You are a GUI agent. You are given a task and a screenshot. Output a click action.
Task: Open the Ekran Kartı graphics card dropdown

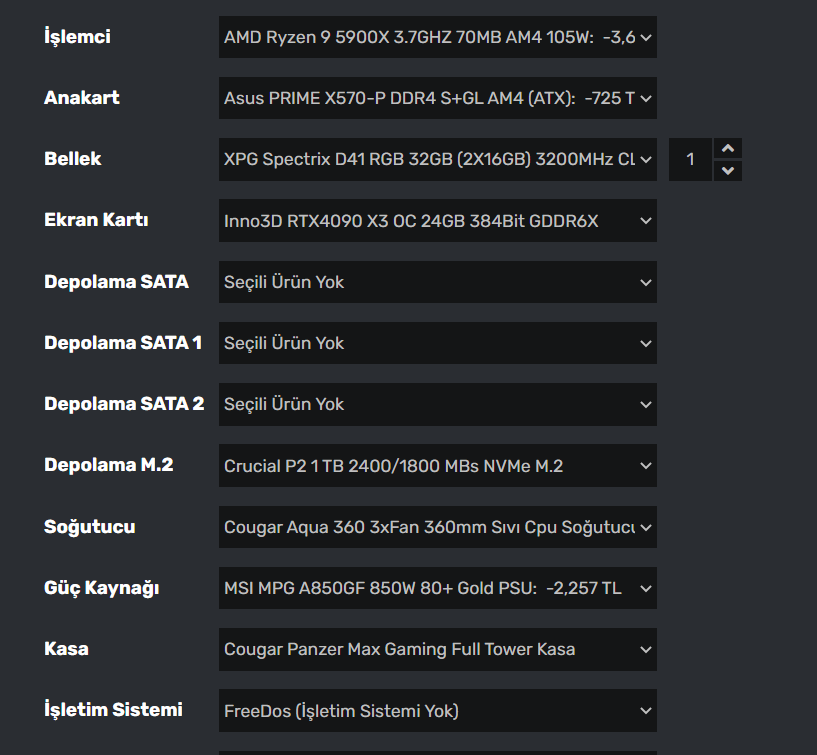pyautogui.click(x=437, y=221)
